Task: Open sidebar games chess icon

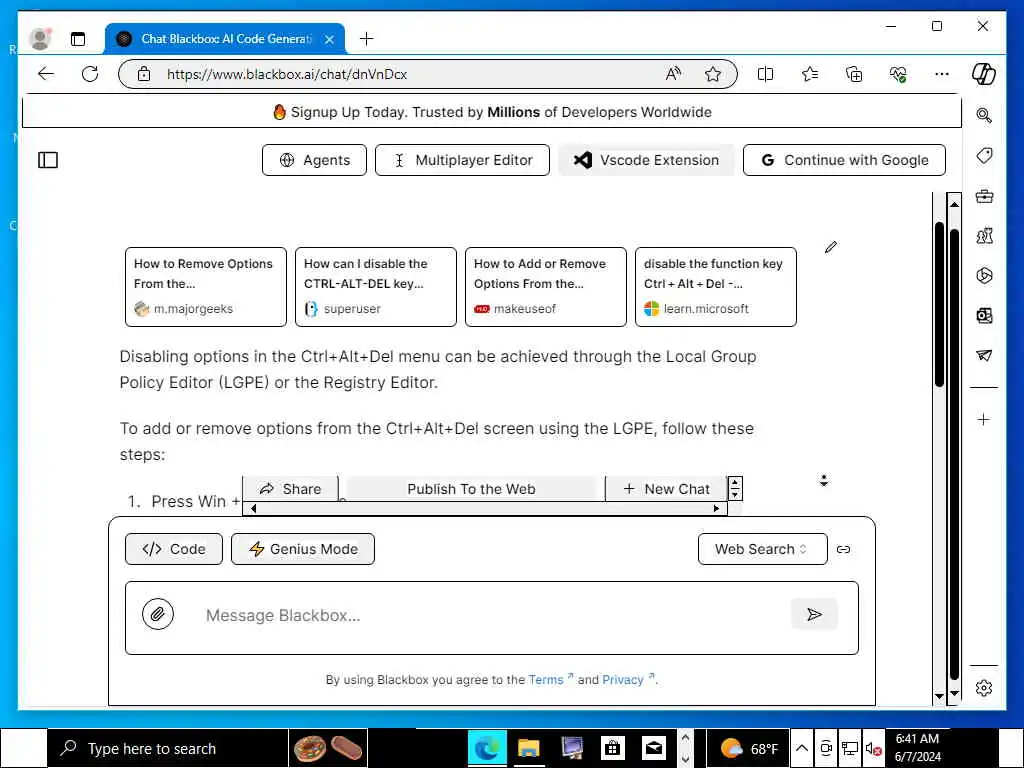Action: click(x=984, y=236)
